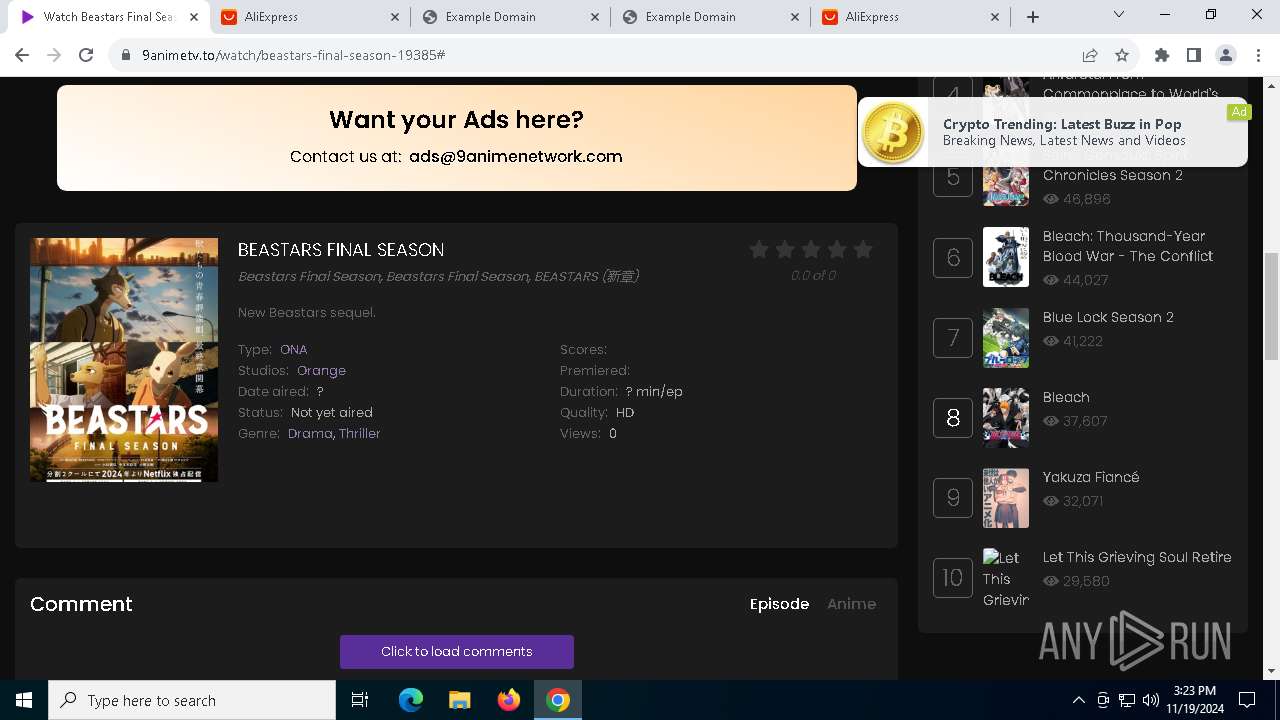Rate the anime three stars

[811, 250]
